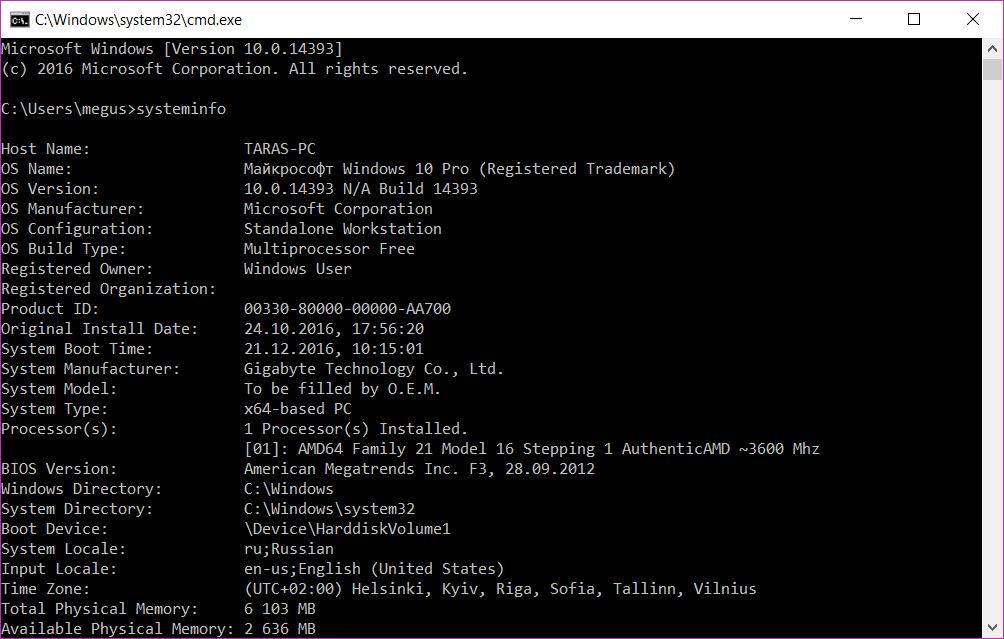1004x639 pixels.
Task: Click the Windows 10 Pro OS name value
Action: [459, 169]
